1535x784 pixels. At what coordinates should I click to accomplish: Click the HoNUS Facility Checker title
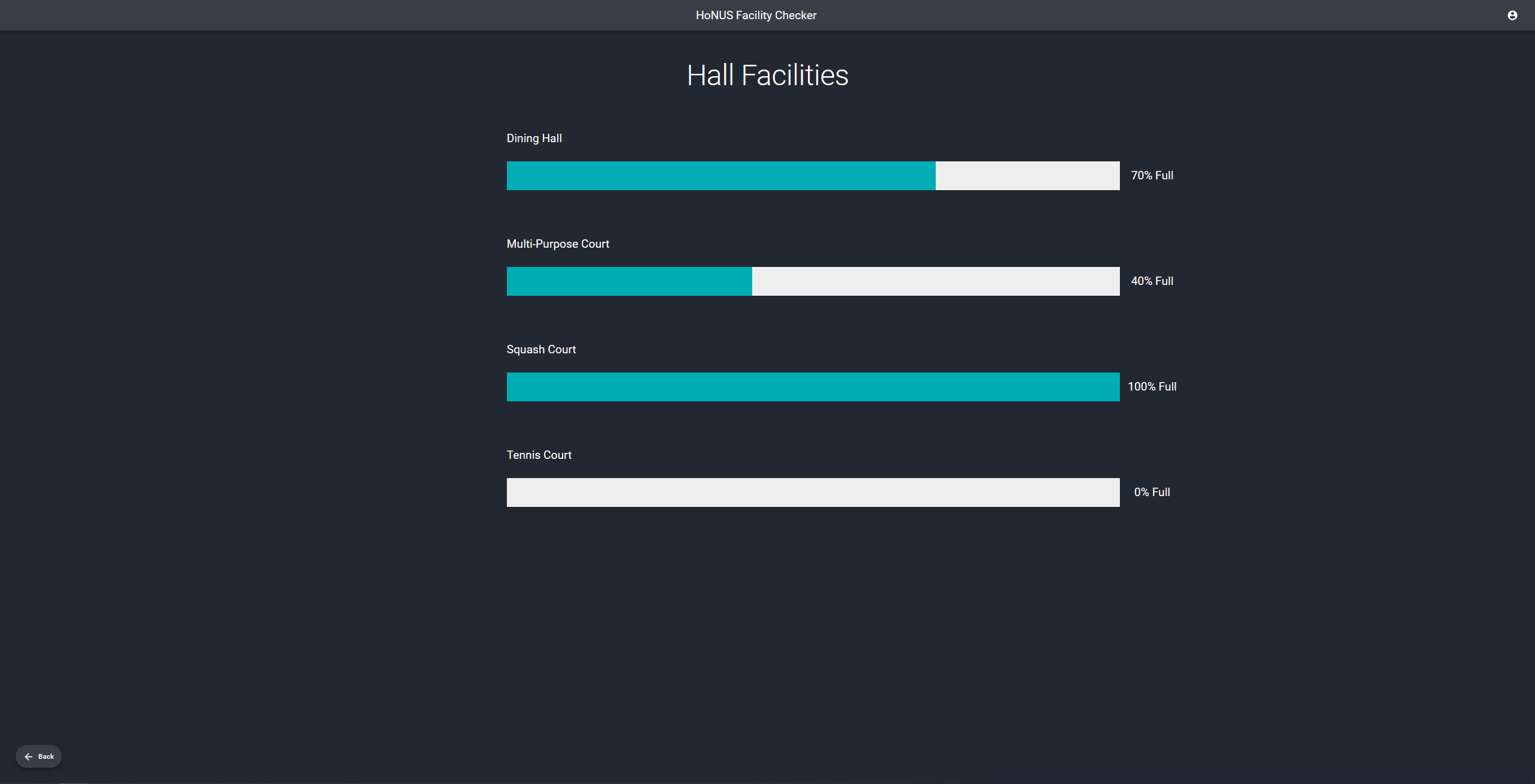click(x=756, y=16)
